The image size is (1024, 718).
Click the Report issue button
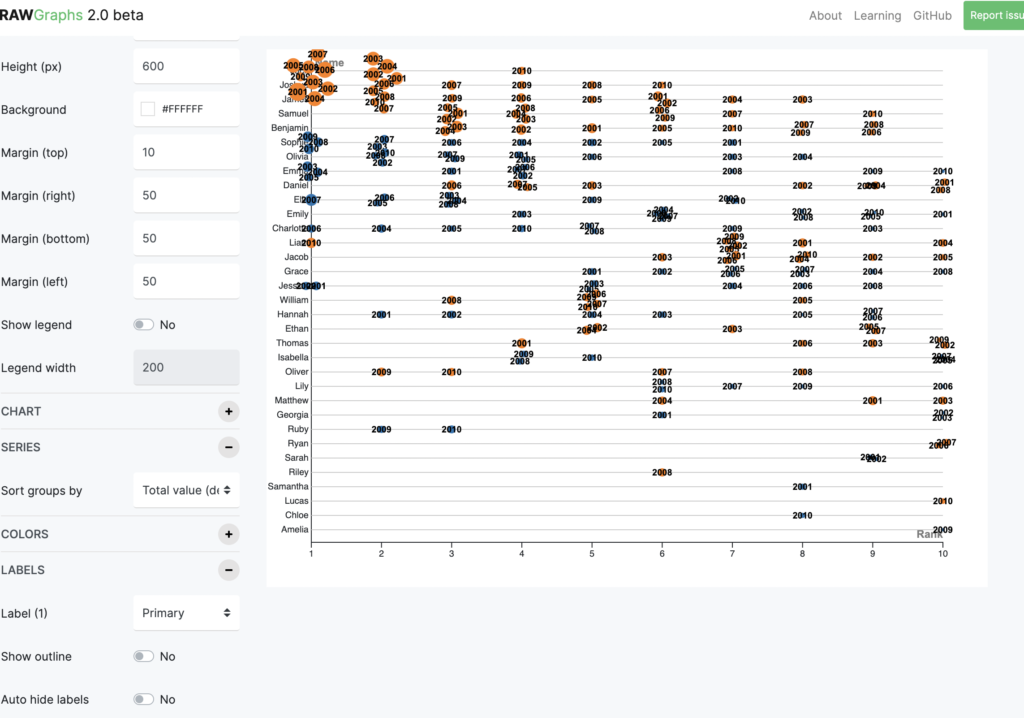click(993, 15)
